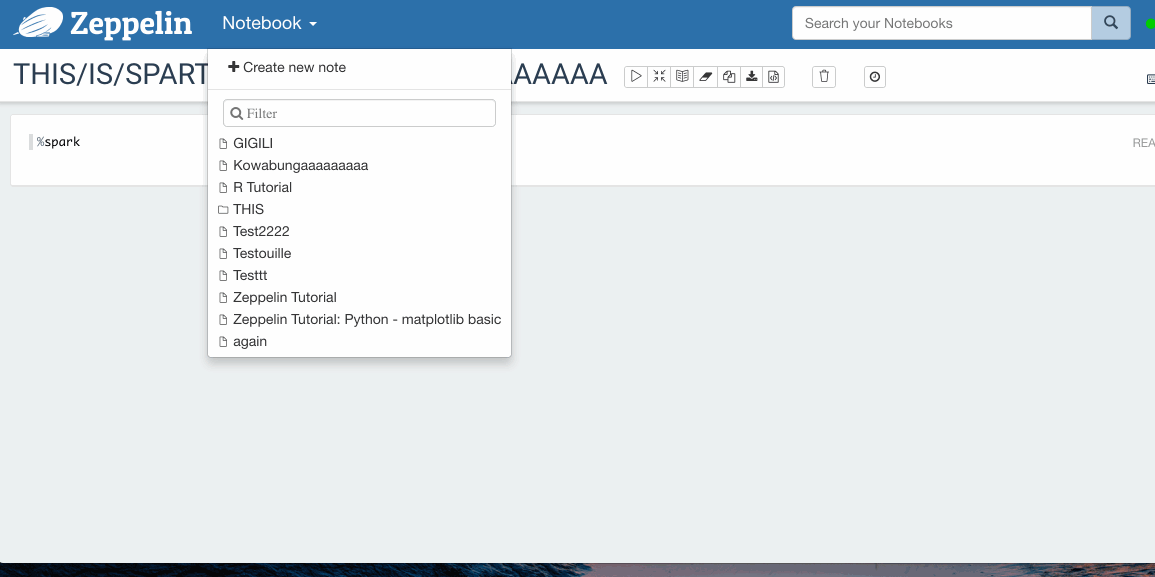The height and width of the screenshot is (577, 1155).
Task: Open the Zeppelin Tutorial note
Action: click(x=284, y=298)
